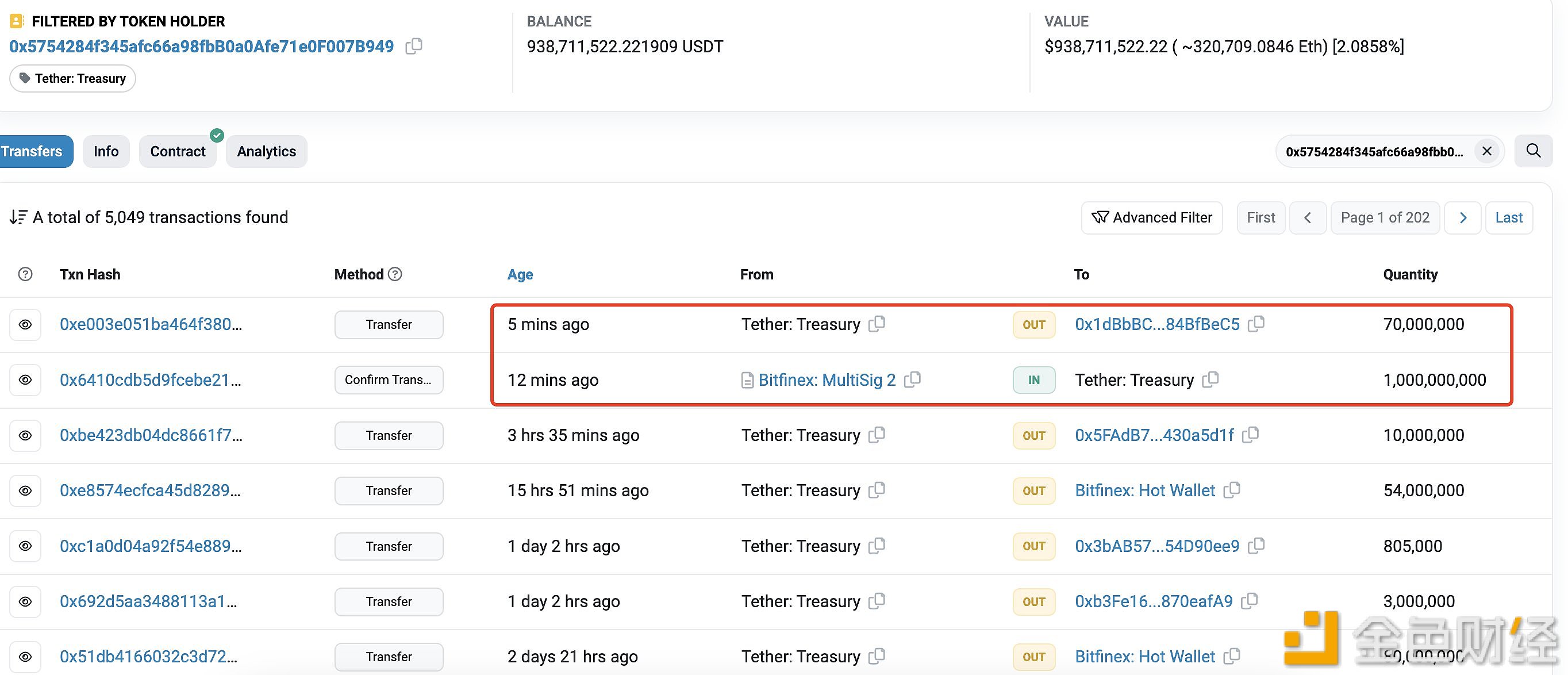Open the Advanced Filter
1568x675 pixels.
click(x=1152, y=218)
